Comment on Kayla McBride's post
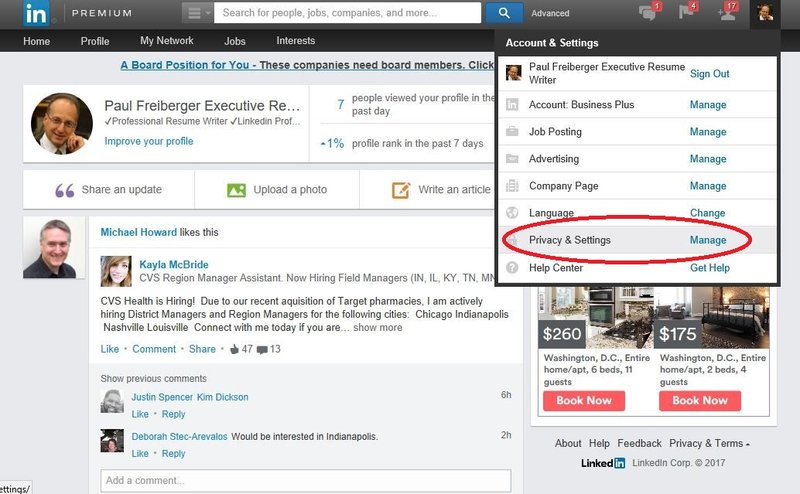Image resolution: width=800 pixels, height=494 pixels. coord(154,349)
